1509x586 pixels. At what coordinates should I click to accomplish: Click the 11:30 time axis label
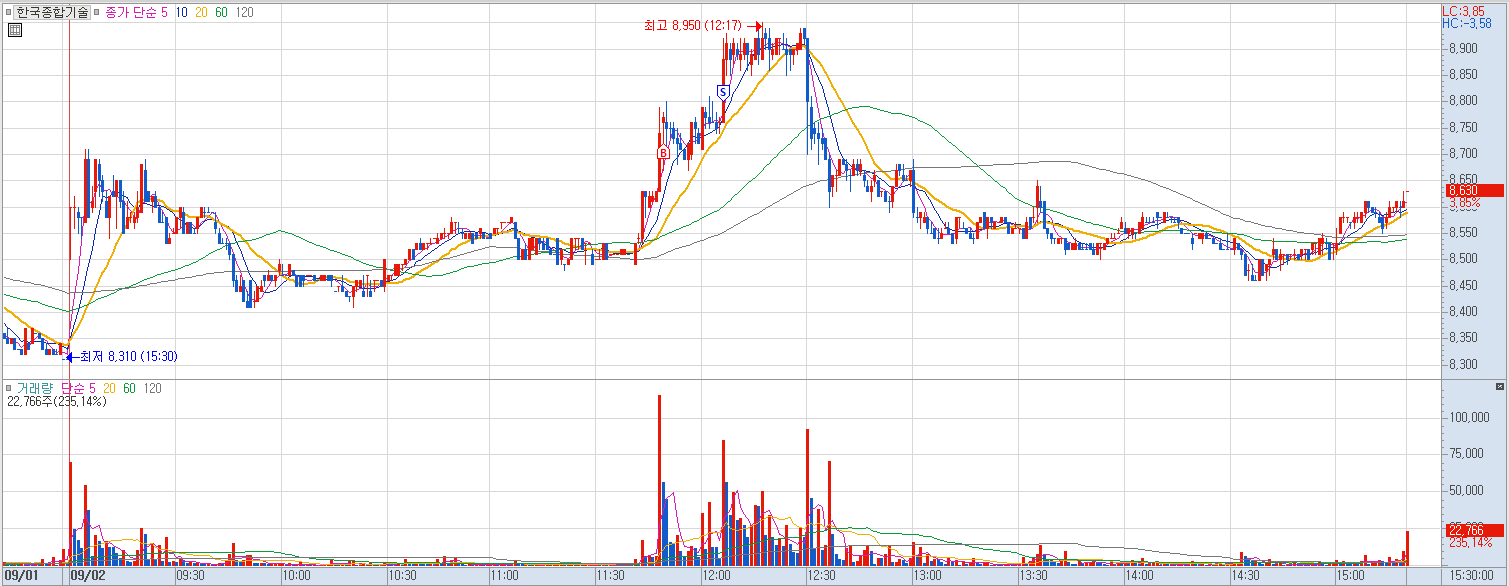point(611,576)
